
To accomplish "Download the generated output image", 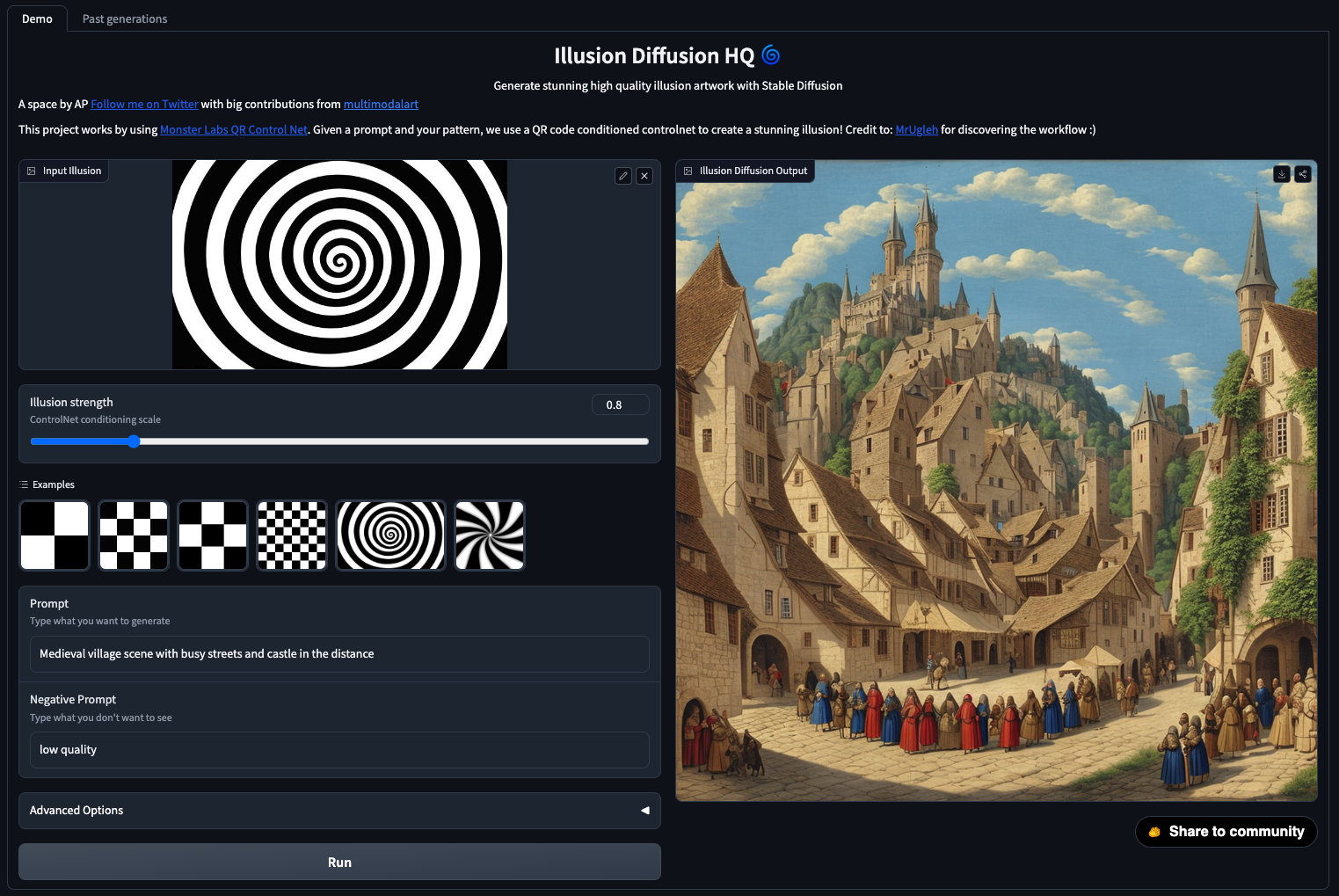I will pos(1281,174).
